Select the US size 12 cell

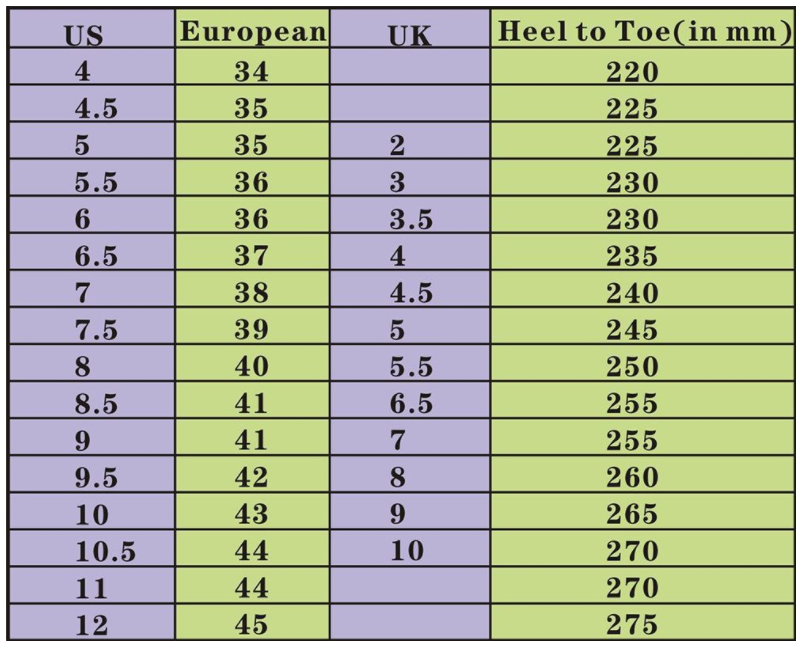point(91,625)
